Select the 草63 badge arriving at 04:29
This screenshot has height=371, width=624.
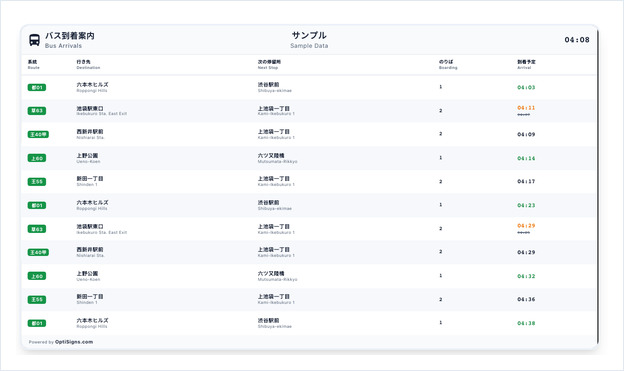[37, 229]
